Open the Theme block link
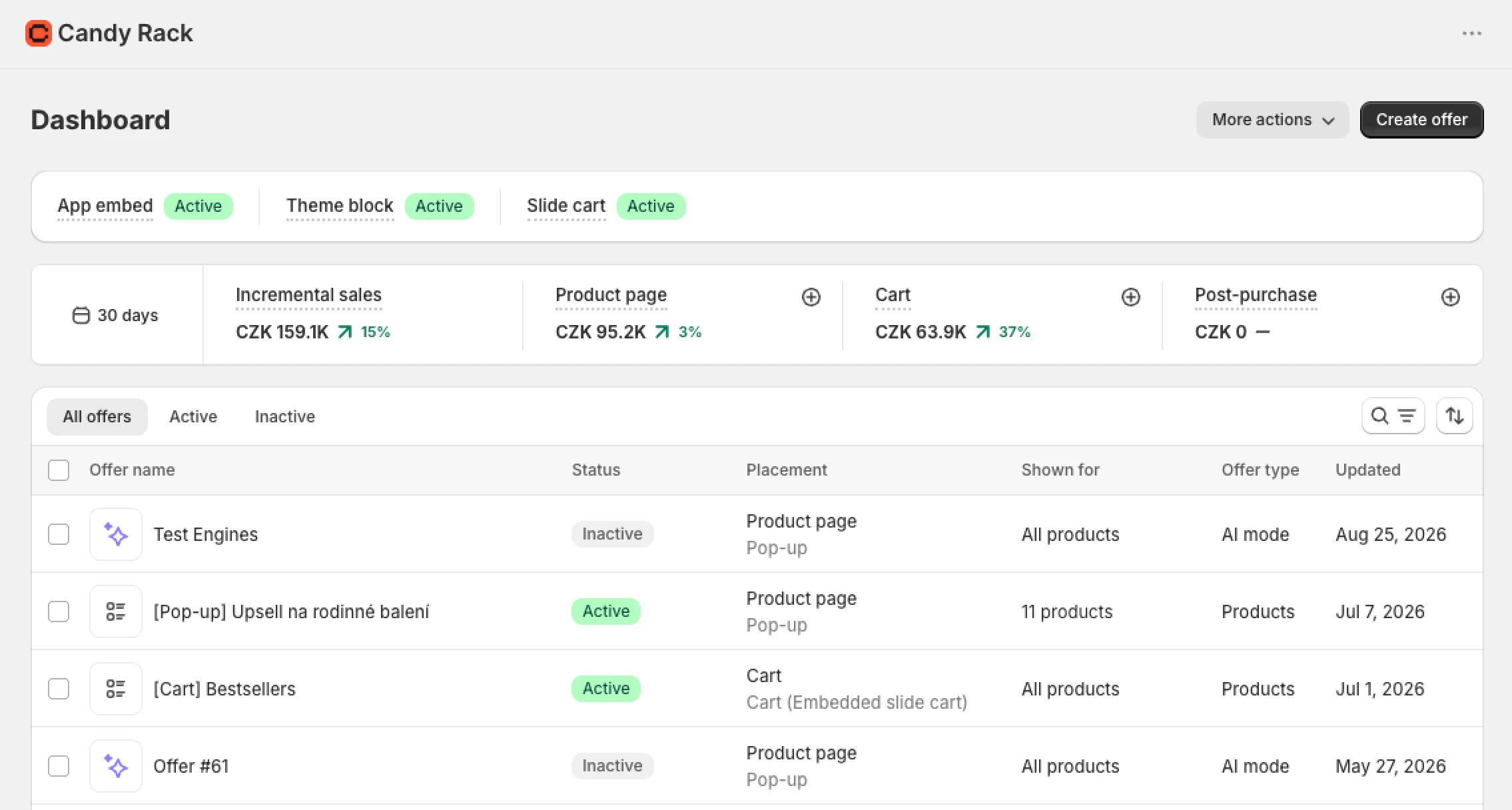The width and height of the screenshot is (1512, 810). click(340, 206)
